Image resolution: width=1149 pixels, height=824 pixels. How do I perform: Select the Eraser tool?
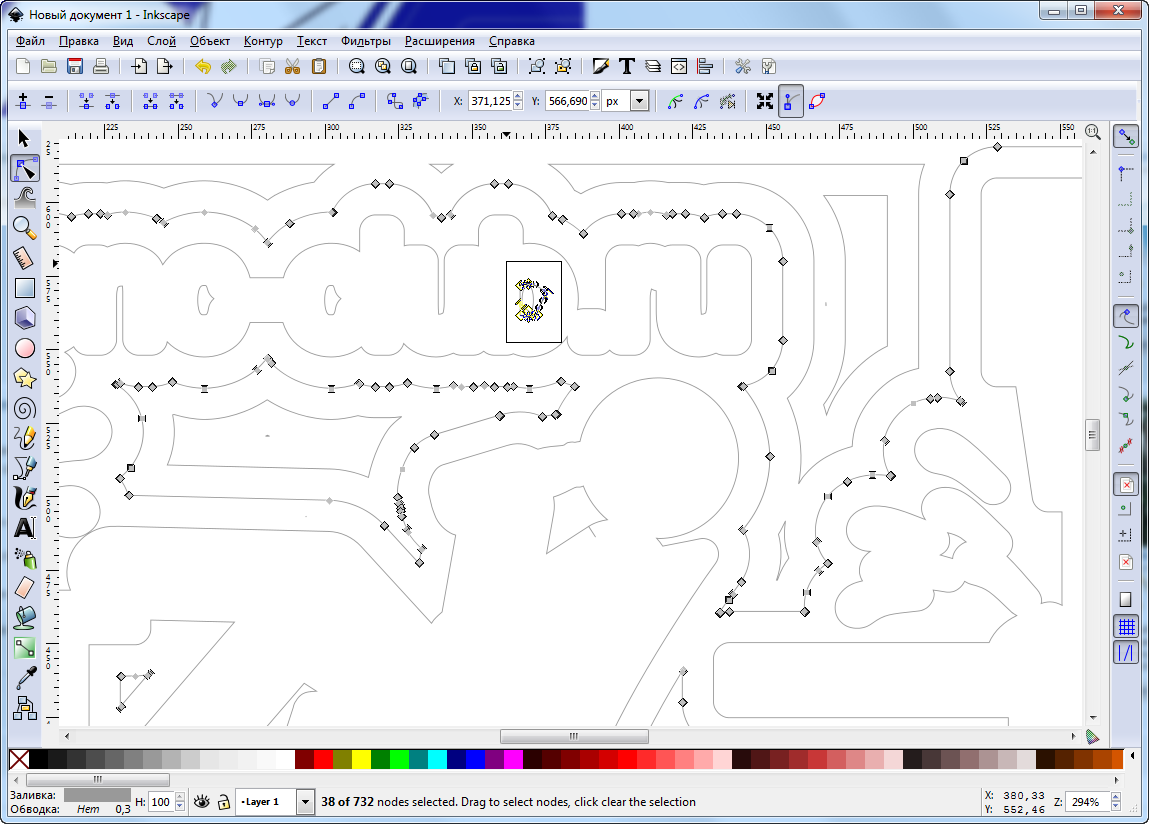[24, 588]
